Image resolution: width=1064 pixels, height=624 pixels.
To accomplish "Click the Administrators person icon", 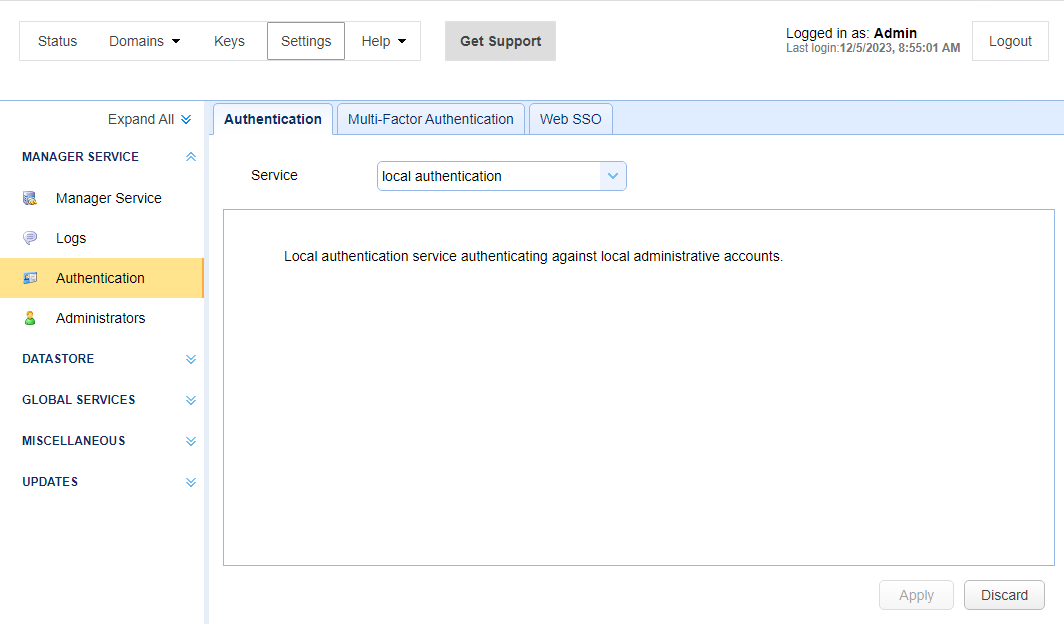I will (x=30, y=318).
